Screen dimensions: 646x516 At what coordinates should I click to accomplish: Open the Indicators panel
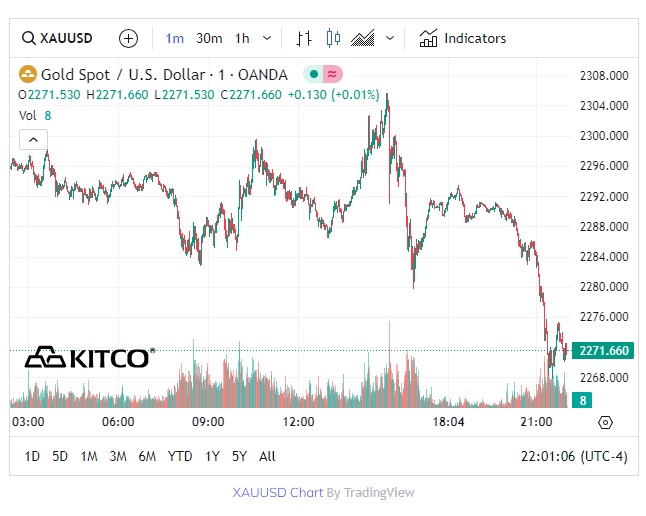462,38
